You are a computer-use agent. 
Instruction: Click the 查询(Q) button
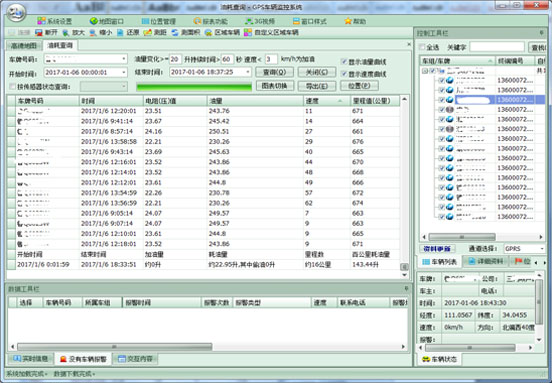(275, 72)
